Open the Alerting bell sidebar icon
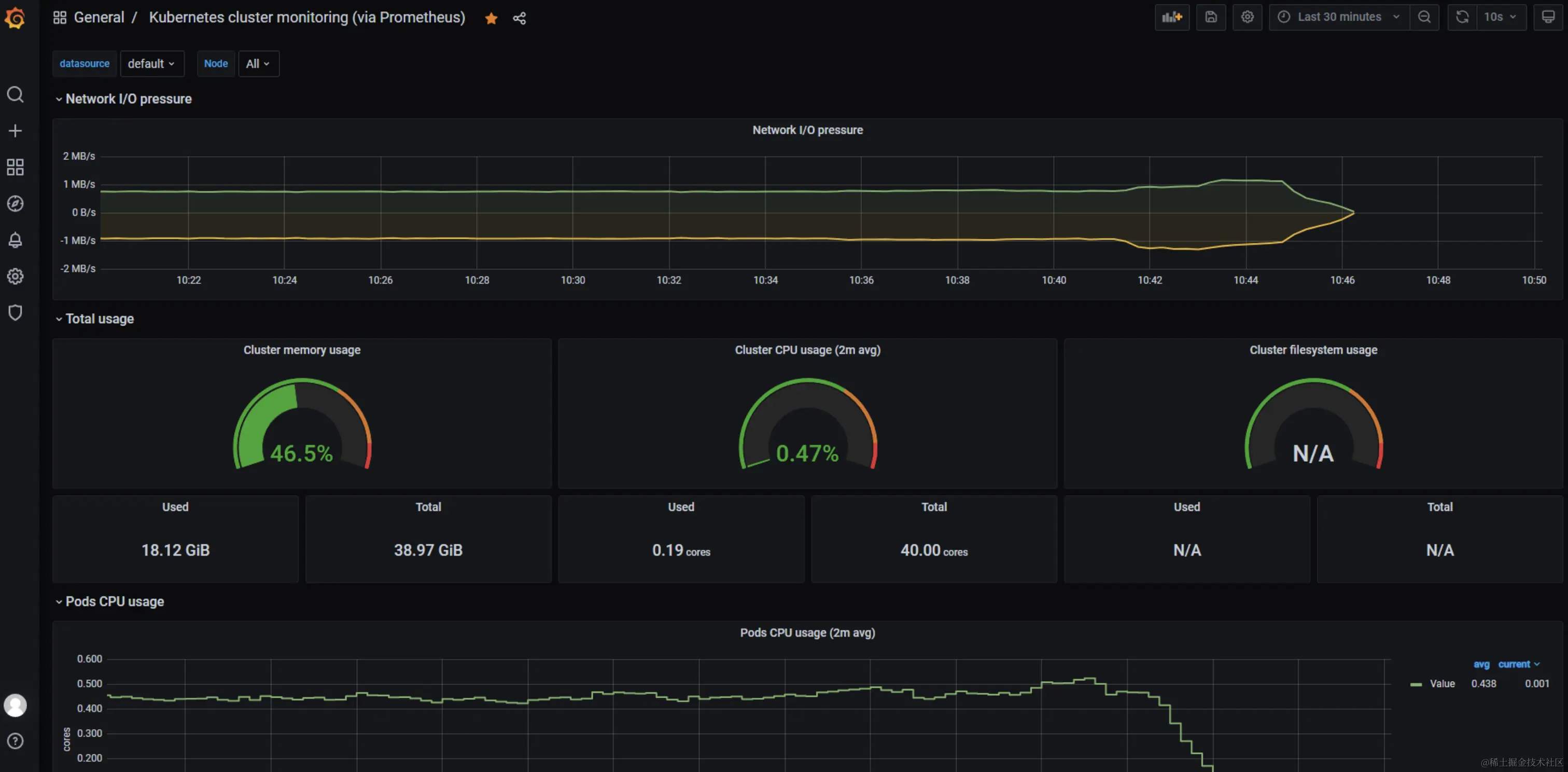The image size is (1568, 772). 15,240
